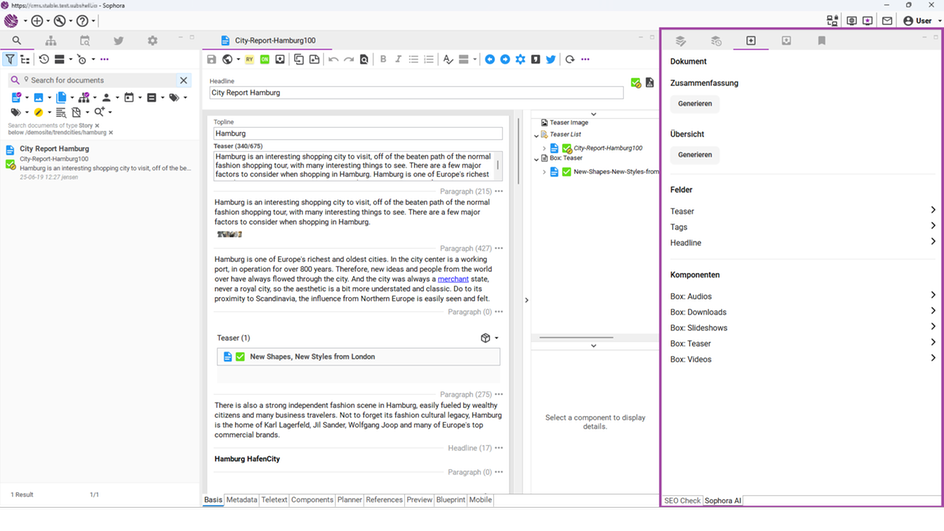This screenshot has width=944, height=531.
Task: Undo the last edit
Action: point(333,59)
